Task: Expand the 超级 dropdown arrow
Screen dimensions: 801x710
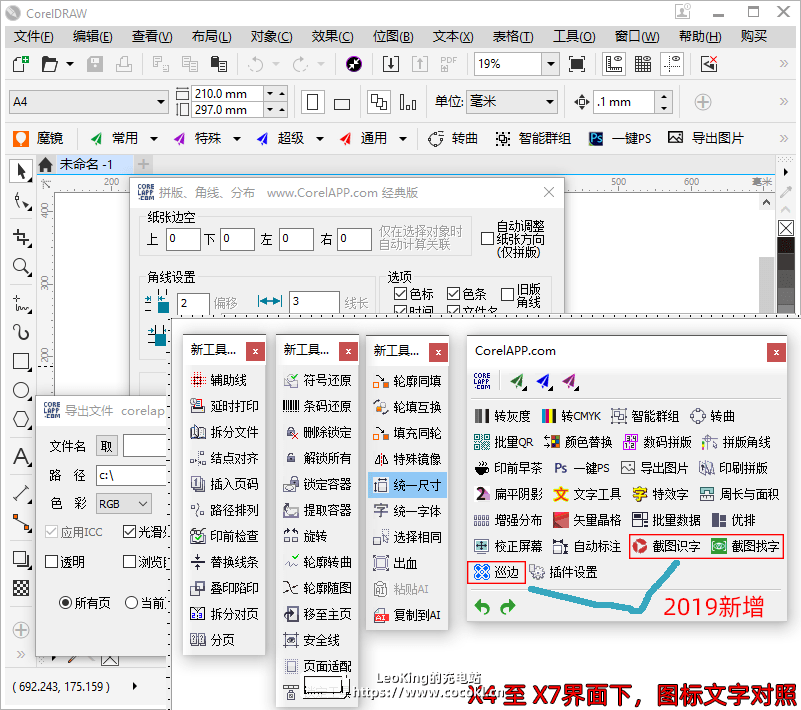Action: coord(320,138)
